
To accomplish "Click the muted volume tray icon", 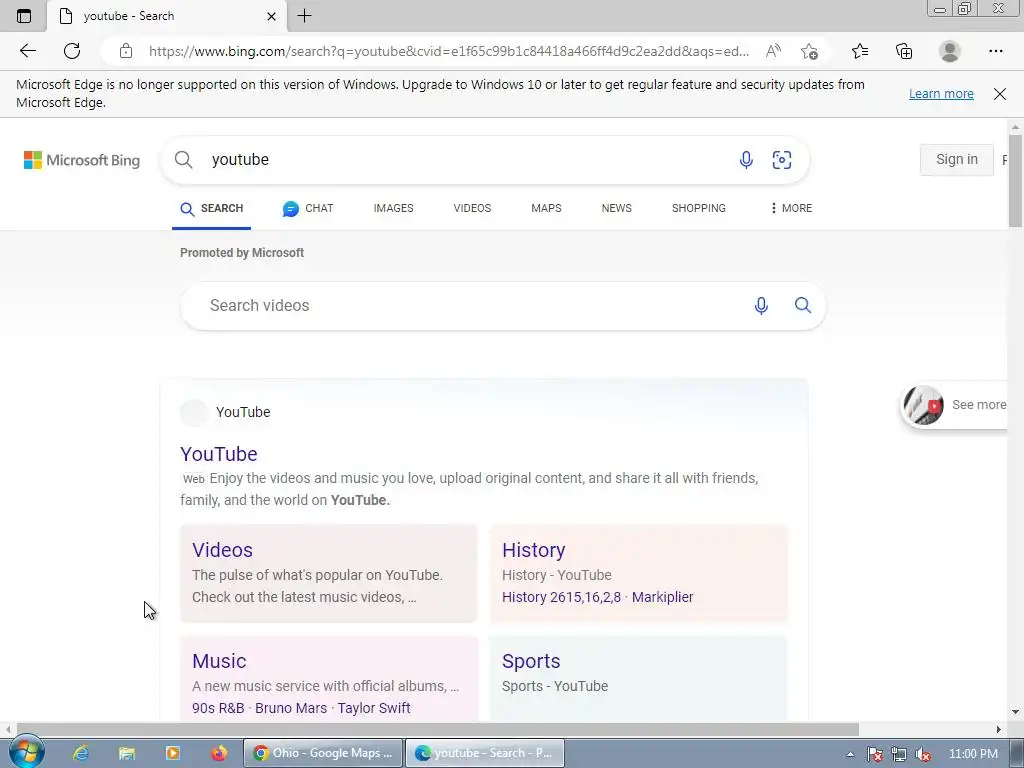I will tap(922, 754).
